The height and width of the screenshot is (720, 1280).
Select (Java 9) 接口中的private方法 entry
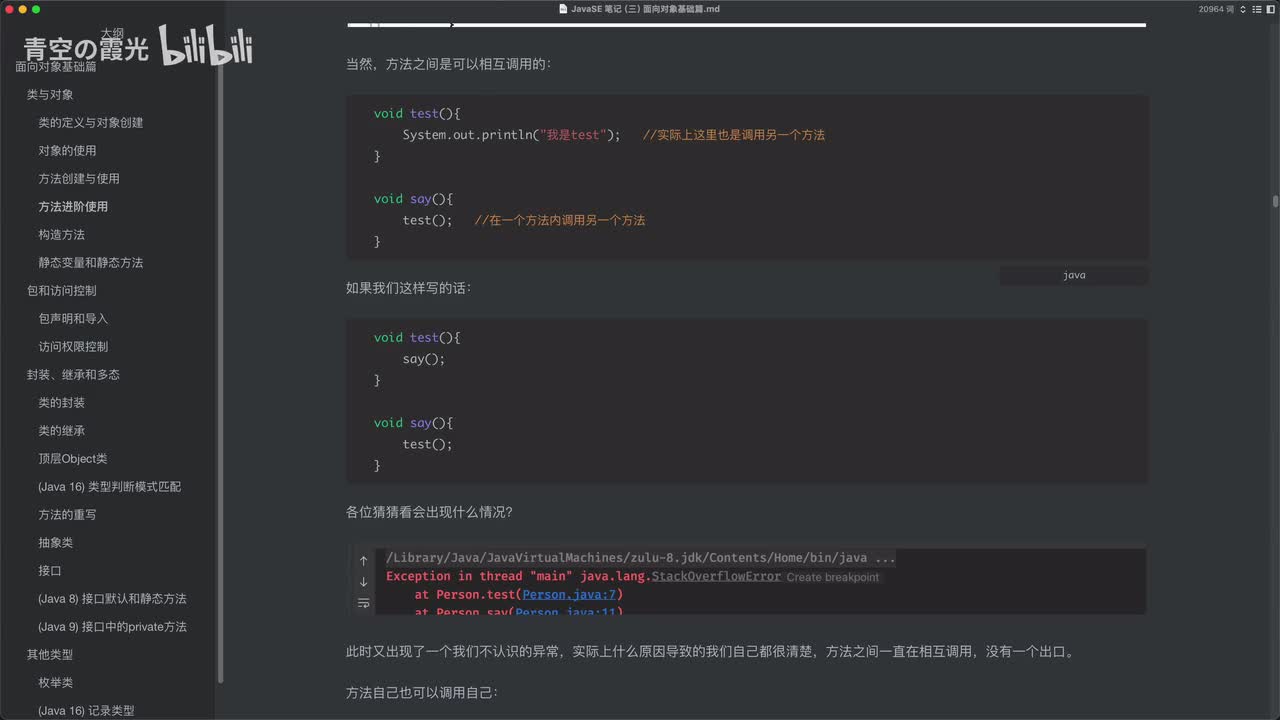click(113, 627)
